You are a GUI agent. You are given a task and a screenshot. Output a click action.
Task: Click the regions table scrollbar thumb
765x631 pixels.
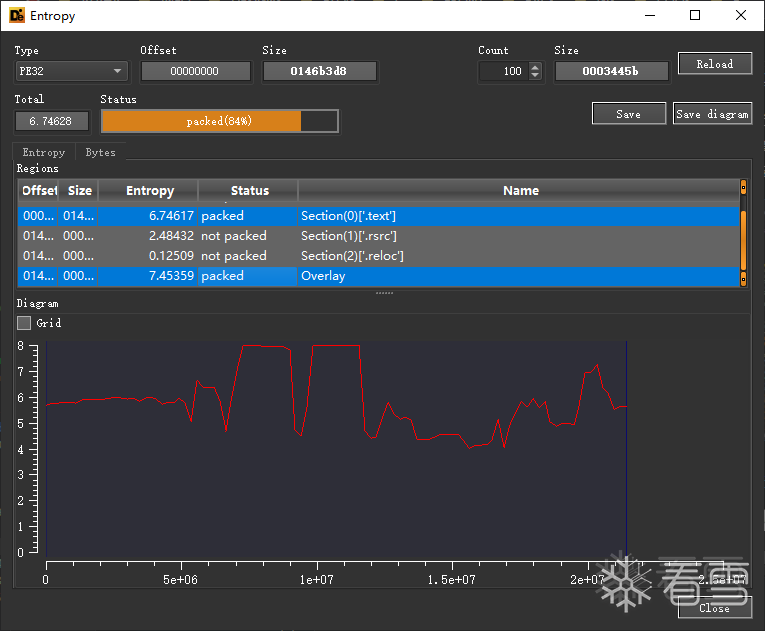pyautogui.click(x=744, y=240)
